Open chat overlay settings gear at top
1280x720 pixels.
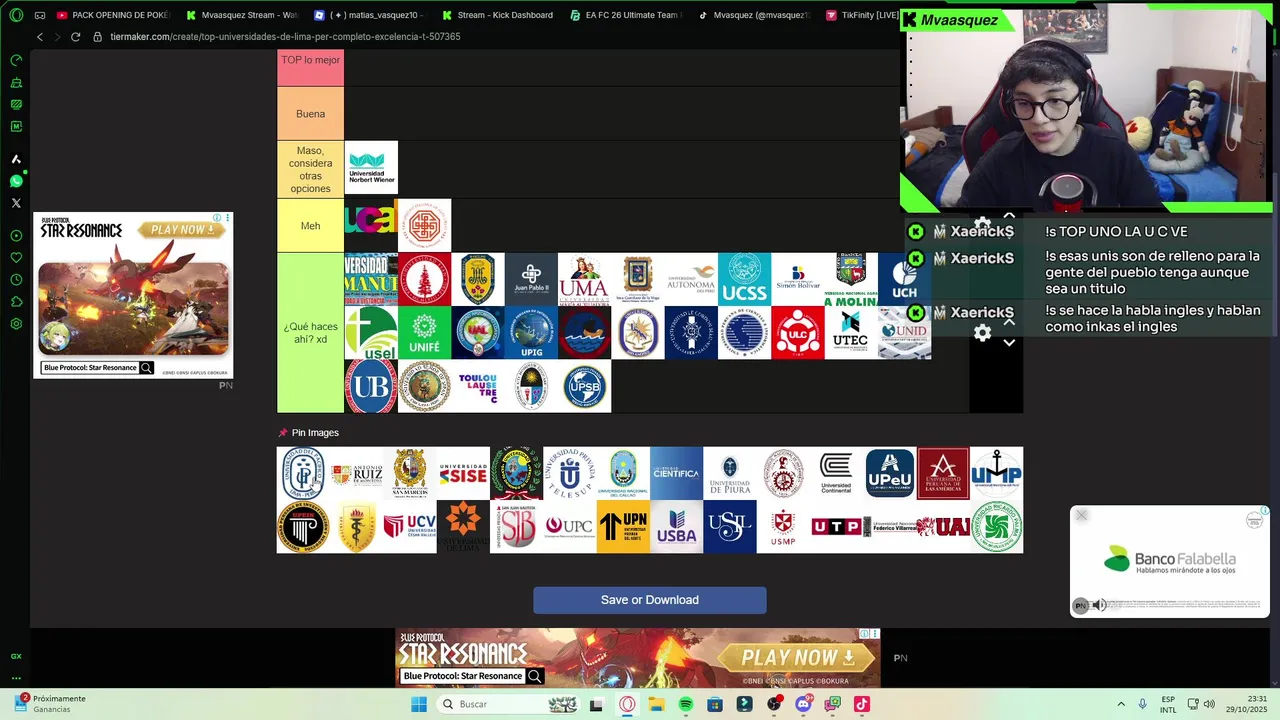click(983, 225)
